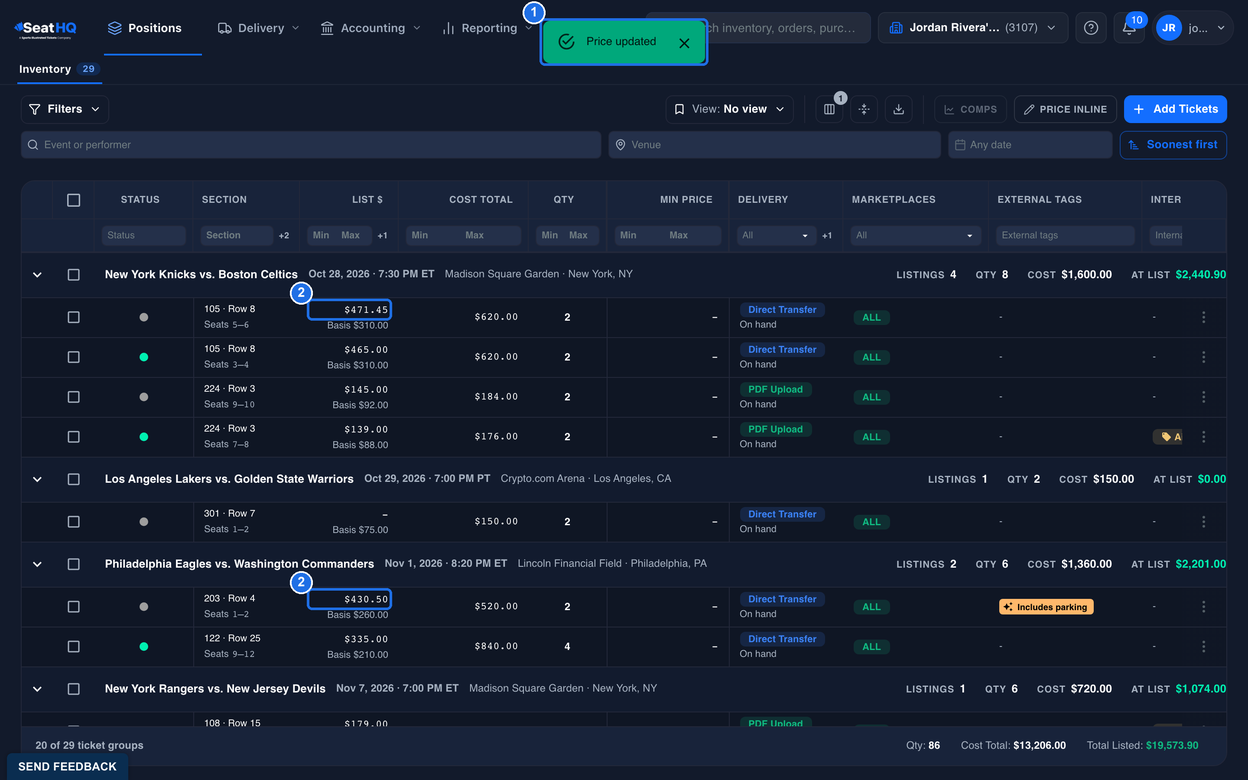Open row menu for 105 Row 8 Seats 5–6
Image resolution: width=1248 pixels, height=780 pixels.
coord(1204,317)
